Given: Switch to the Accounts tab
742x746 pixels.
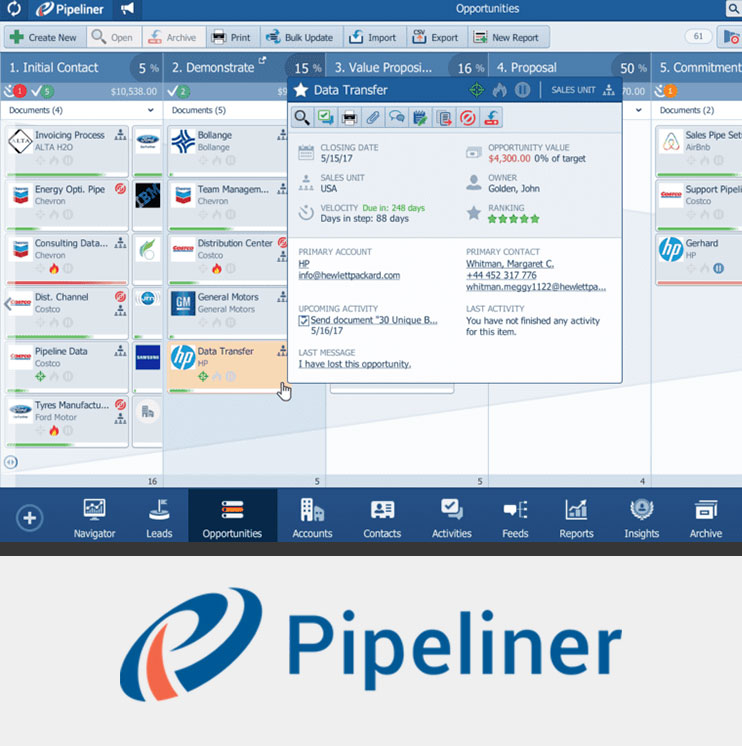Looking at the screenshot, I should click(x=312, y=518).
